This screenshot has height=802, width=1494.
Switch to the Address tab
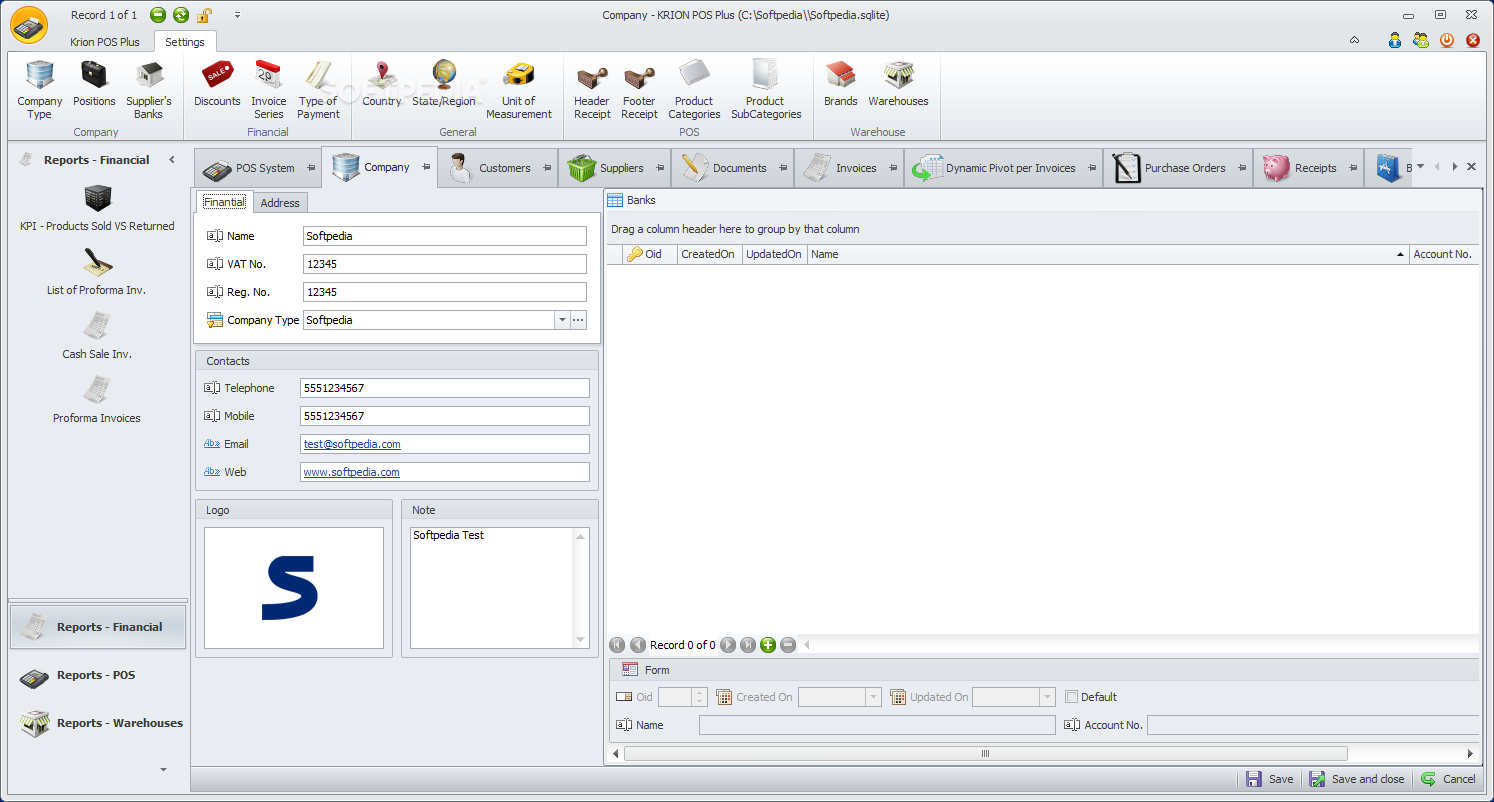coord(280,203)
